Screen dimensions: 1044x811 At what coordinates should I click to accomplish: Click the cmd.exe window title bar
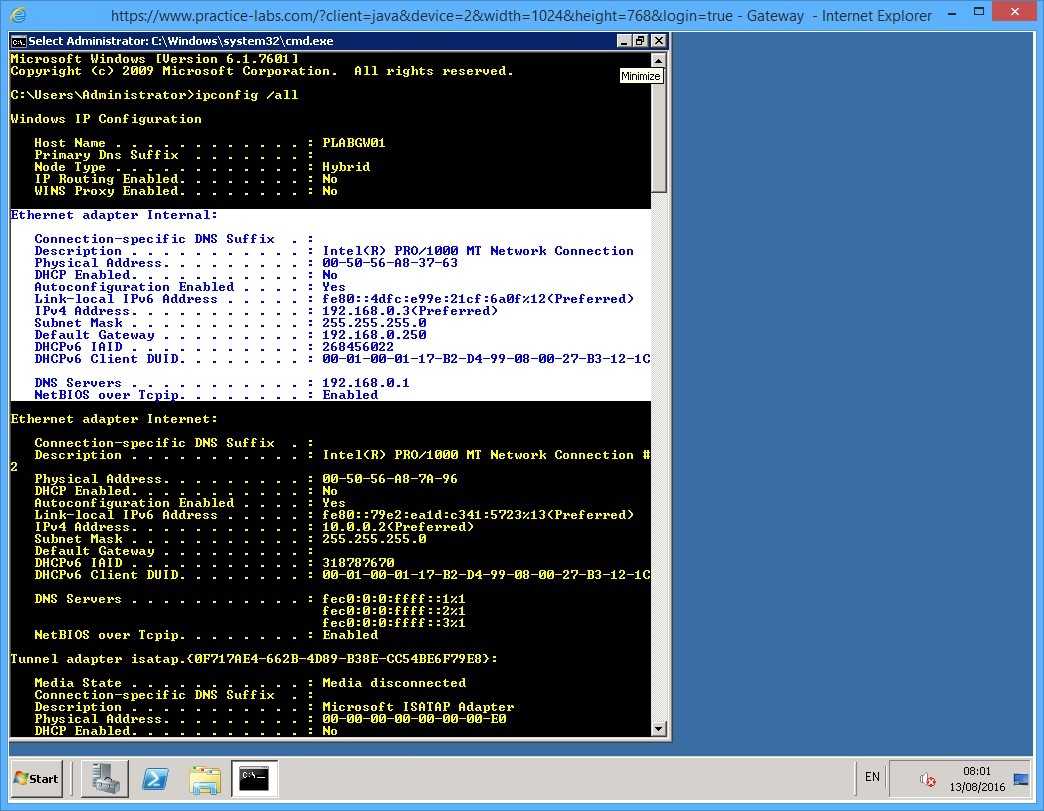click(x=300, y=41)
